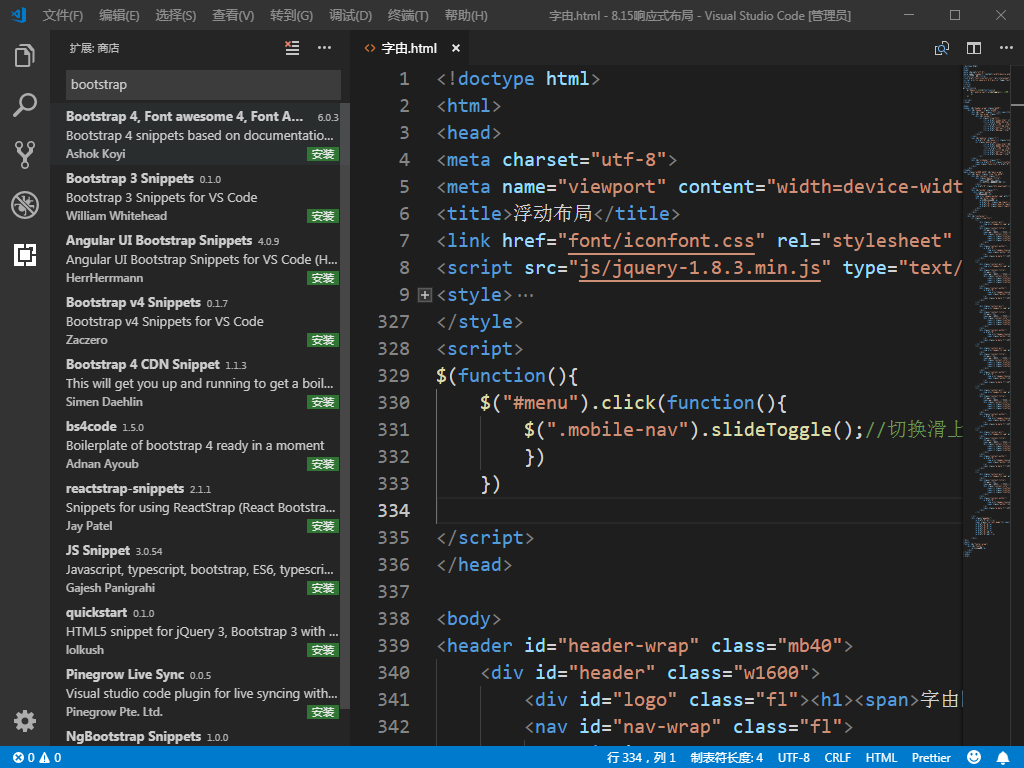The width and height of the screenshot is (1024, 768).
Task: Open editor more actions ellipsis
Action: click(1006, 48)
